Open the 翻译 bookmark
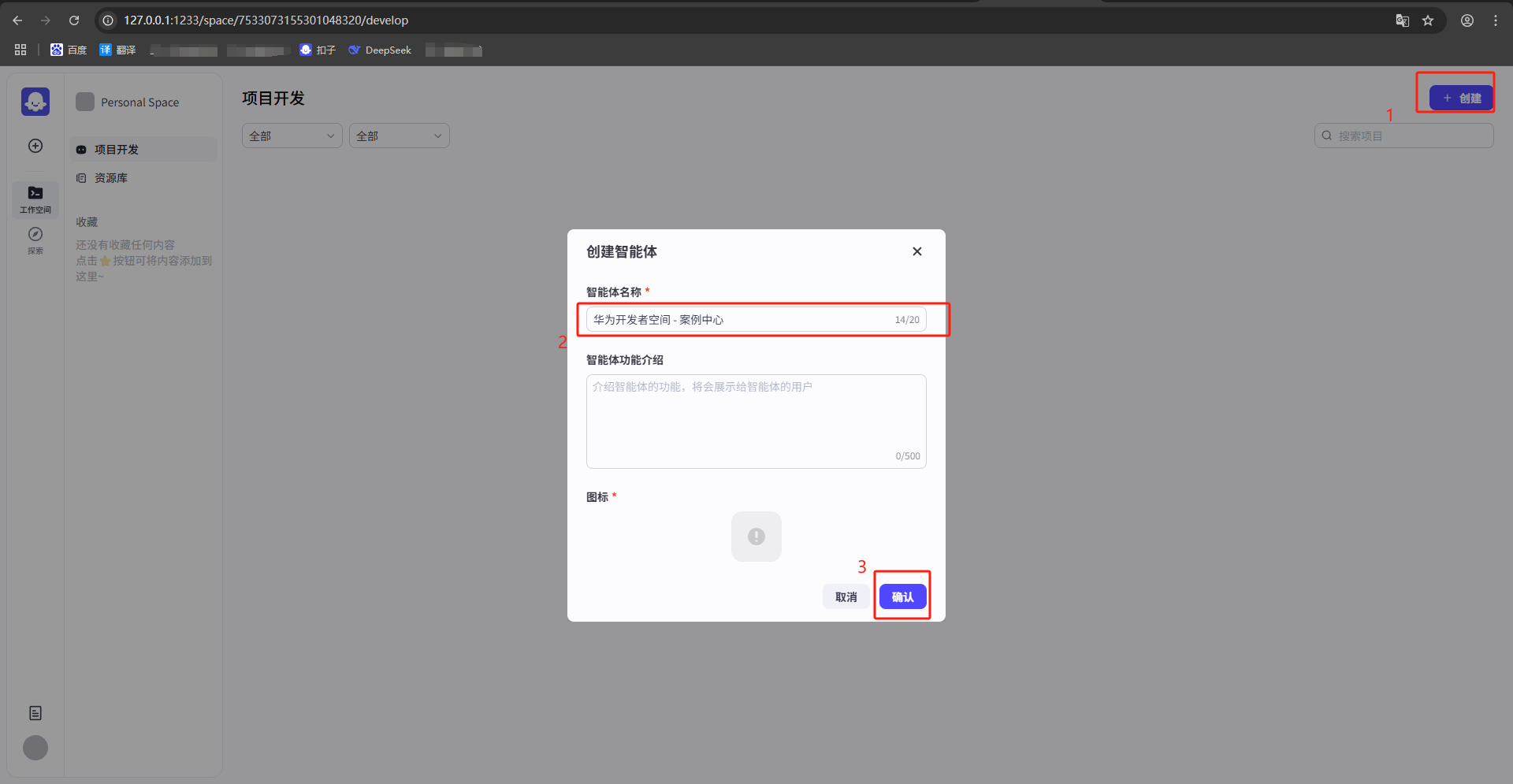Screen dimensions: 1513x784 117,50
